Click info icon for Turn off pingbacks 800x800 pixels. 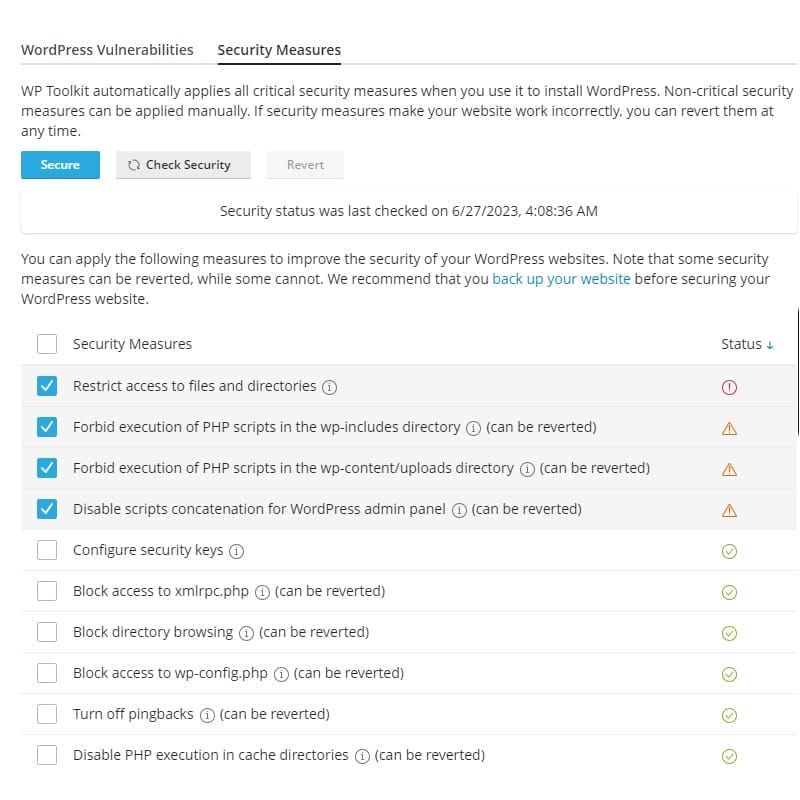point(207,715)
